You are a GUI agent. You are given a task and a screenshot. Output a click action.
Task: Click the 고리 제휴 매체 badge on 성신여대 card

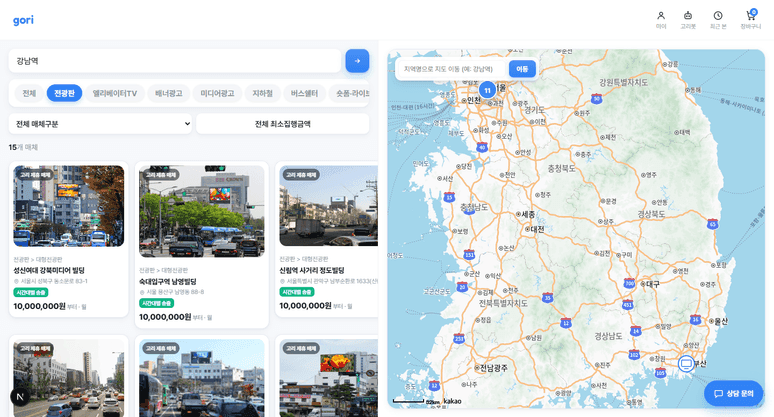point(35,175)
